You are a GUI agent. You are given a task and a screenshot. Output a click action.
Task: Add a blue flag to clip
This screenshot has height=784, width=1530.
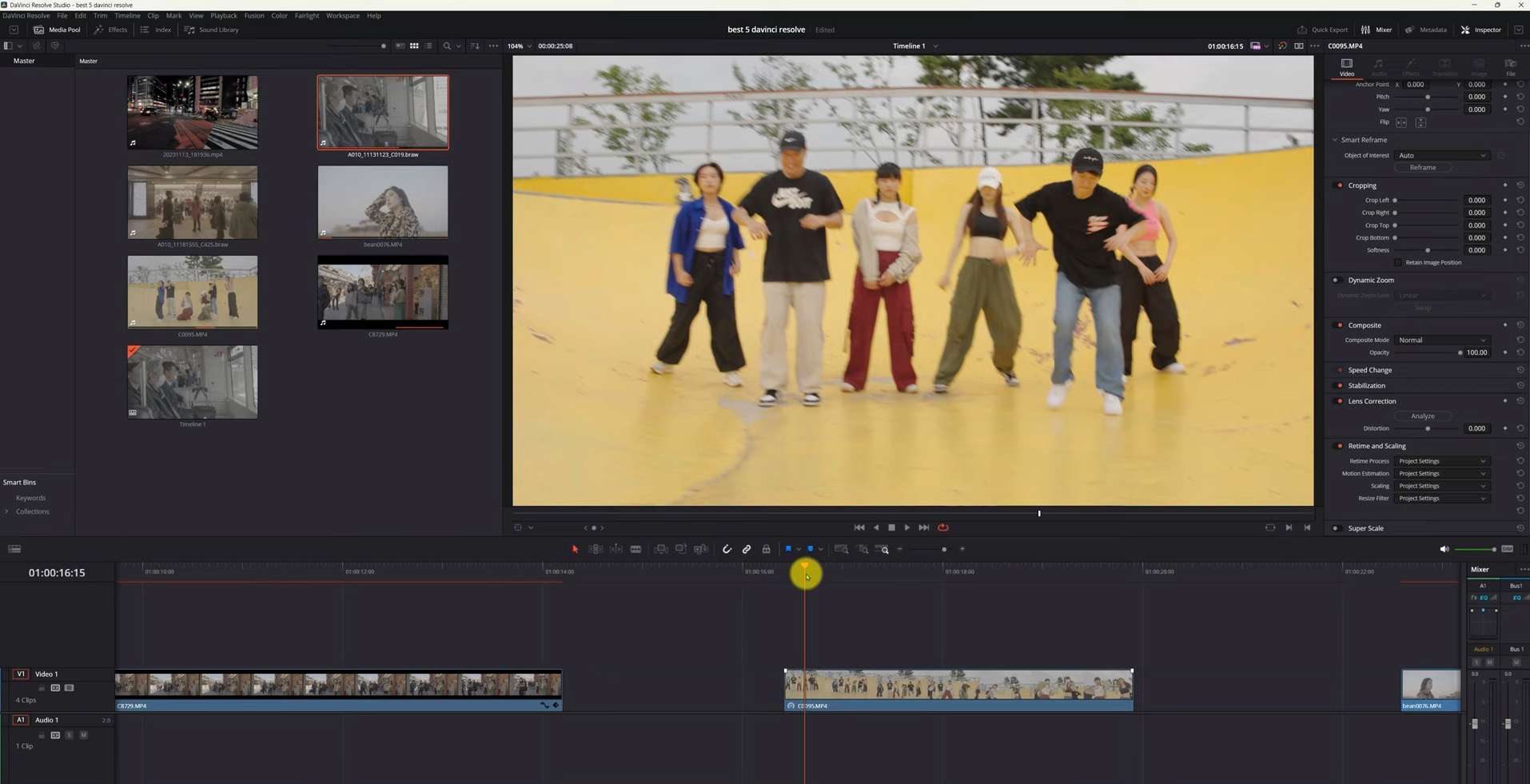[x=788, y=549]
